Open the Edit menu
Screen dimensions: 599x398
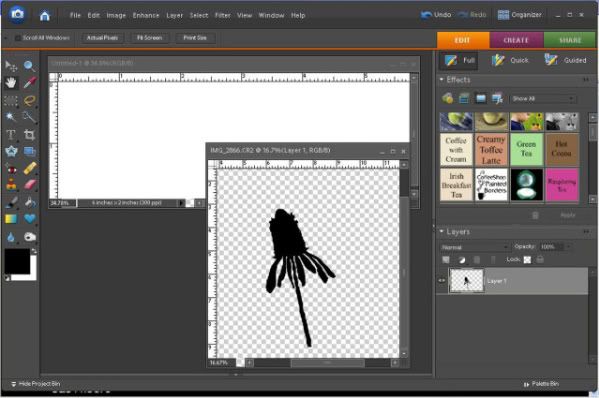click(94, 15)
